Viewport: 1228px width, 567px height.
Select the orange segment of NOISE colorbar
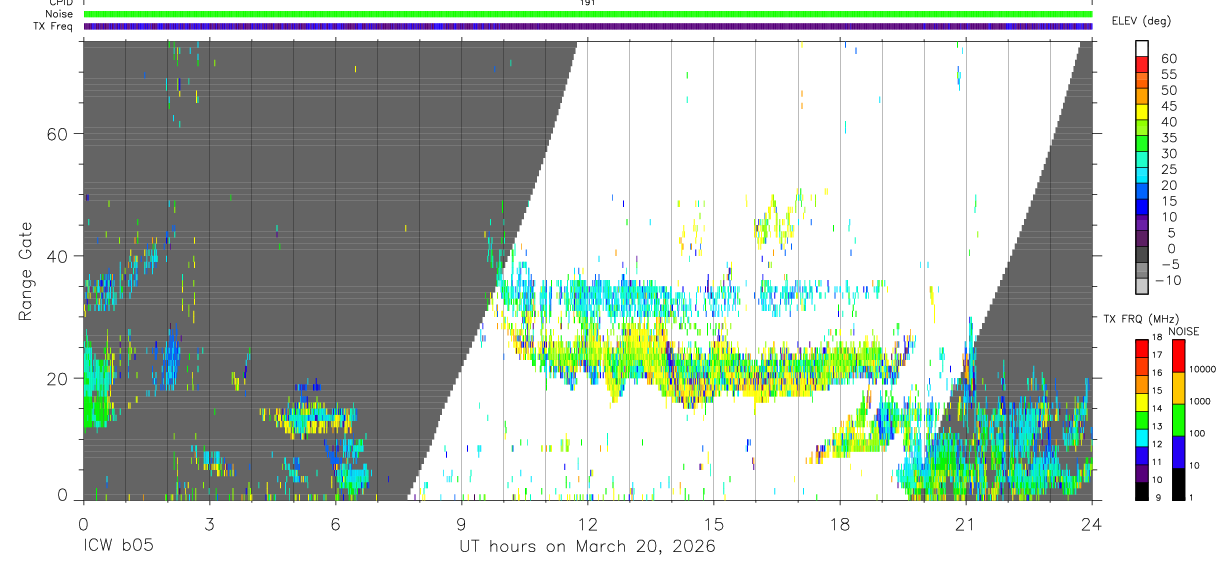click(x=1178, y=388)
